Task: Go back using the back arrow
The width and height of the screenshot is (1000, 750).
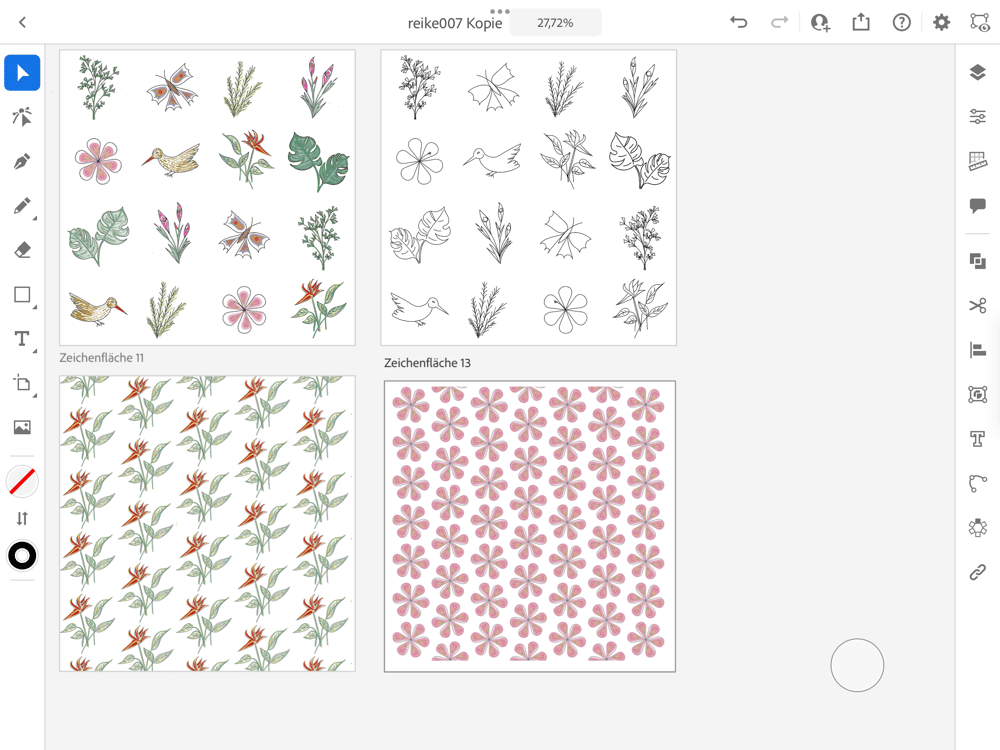Action: pos(22,22)
